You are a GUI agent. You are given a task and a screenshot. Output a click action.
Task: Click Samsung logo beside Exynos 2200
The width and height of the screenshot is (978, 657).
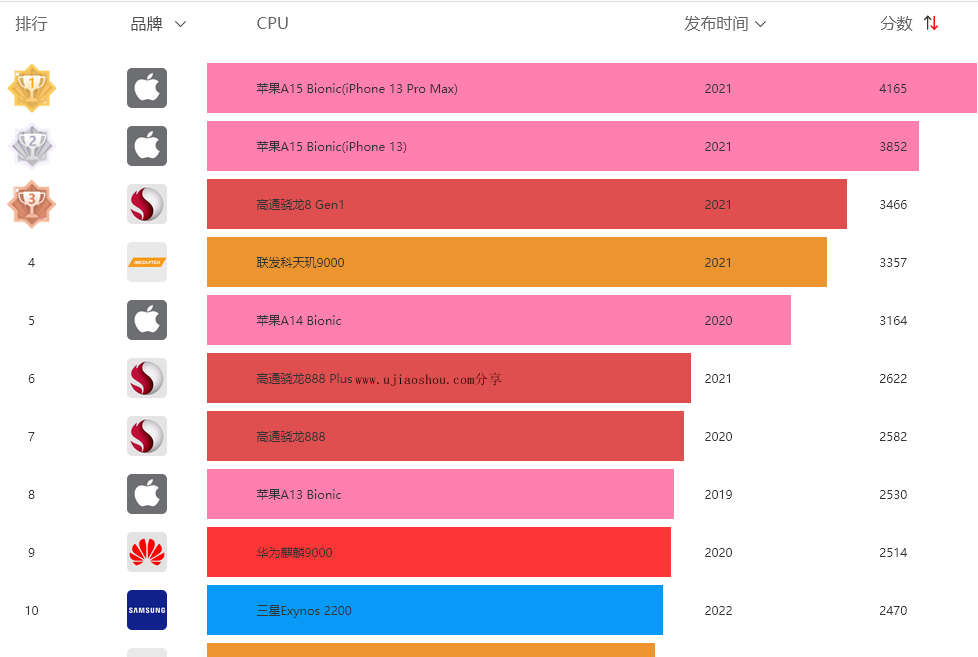(x=147, y=610)
